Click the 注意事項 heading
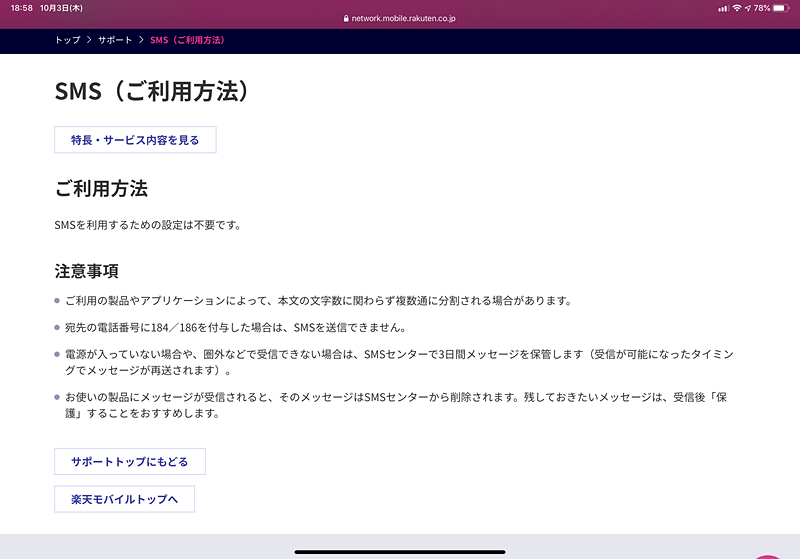Screen dimensions: 800x559 click(x=86, y=271)
